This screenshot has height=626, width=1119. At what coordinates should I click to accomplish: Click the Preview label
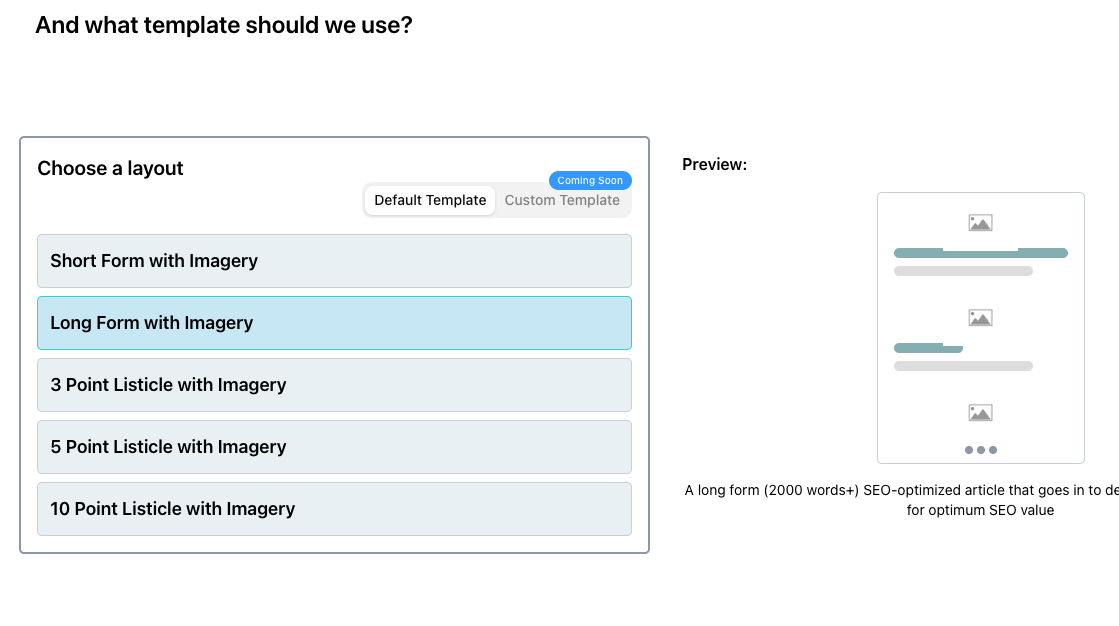(714, 164)
